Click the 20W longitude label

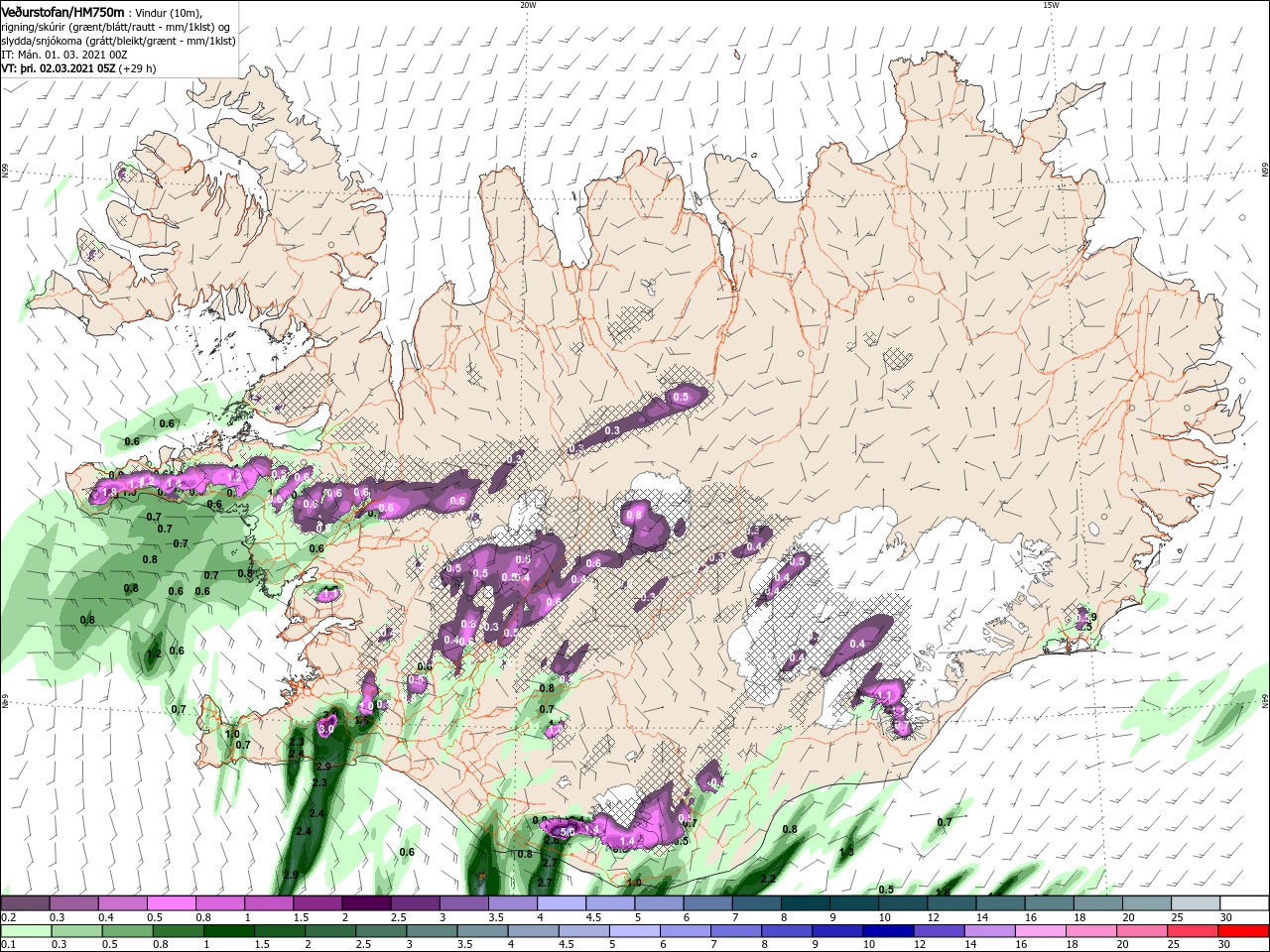pos(528,5)
